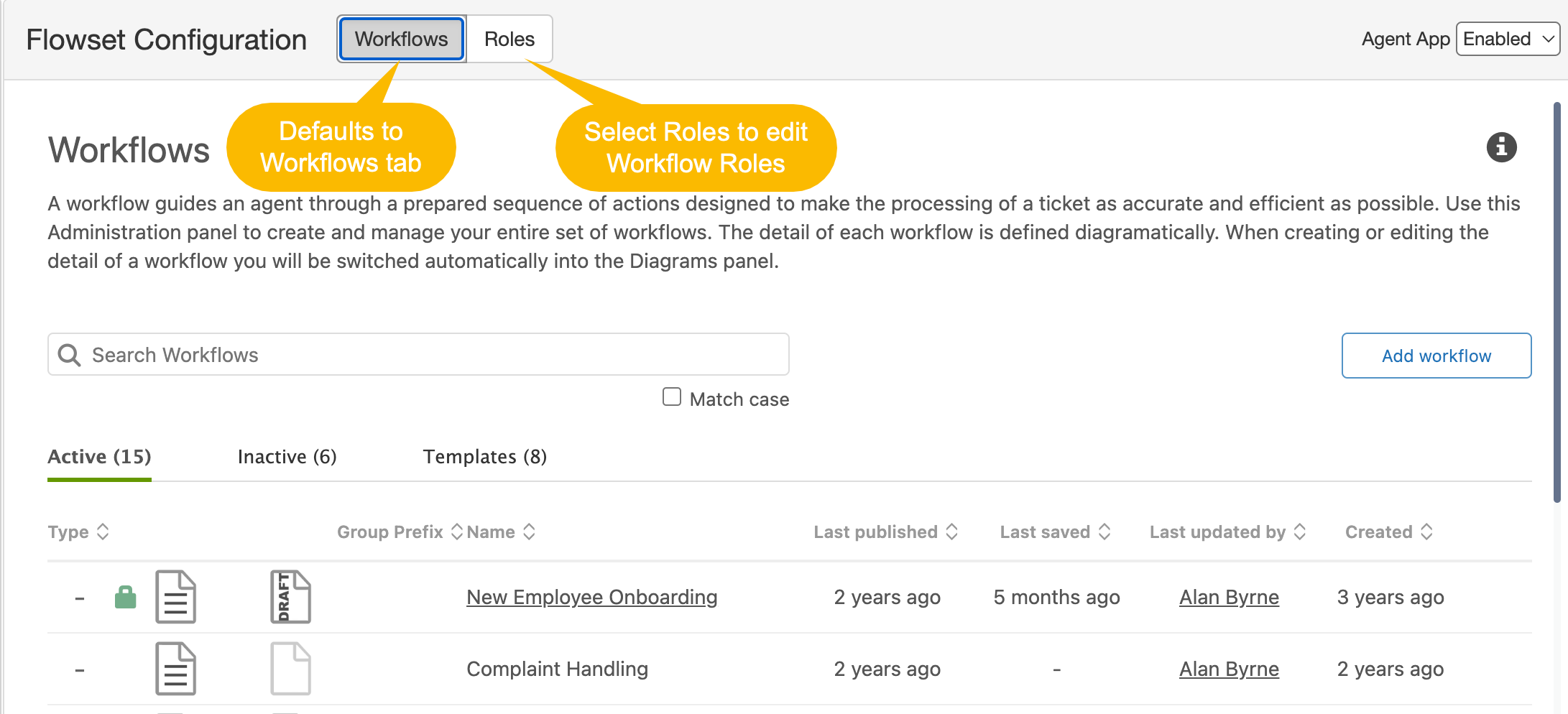This screenshot has height=714, width=1568.
Task: Click the Complaint Handling workflow name
Action: coord(557,669)
